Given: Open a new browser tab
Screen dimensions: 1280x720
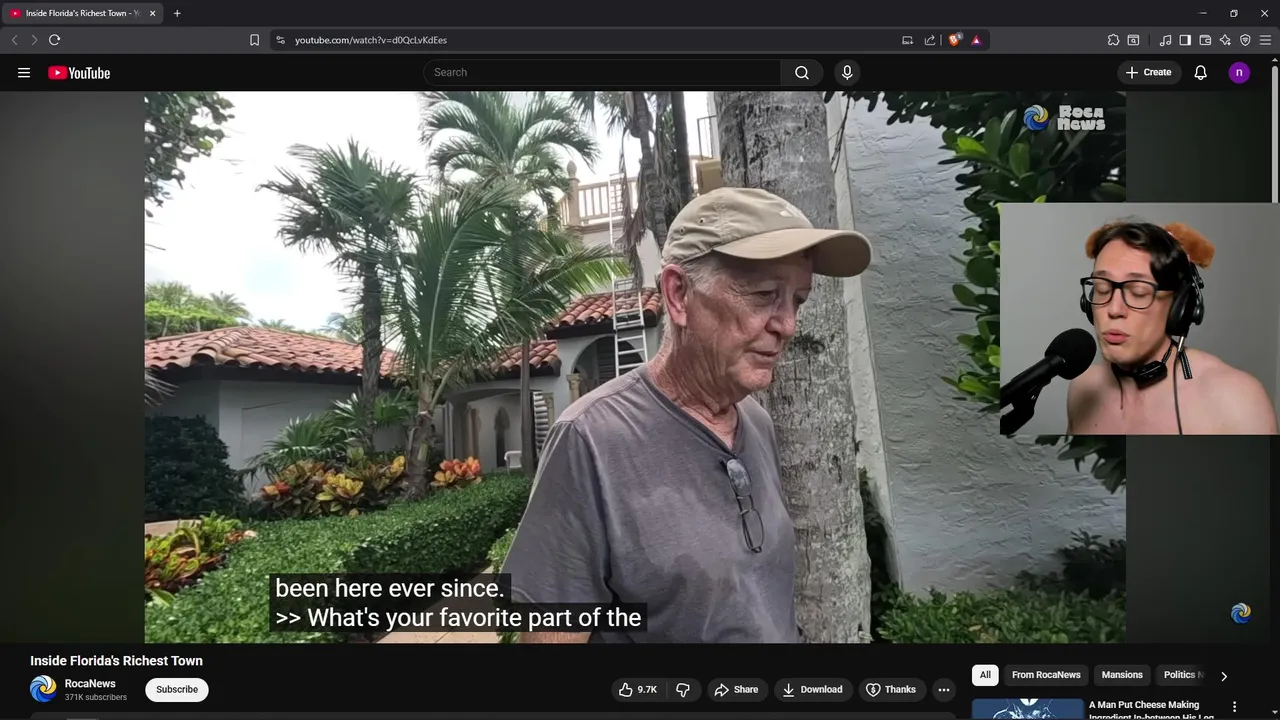Looking at the screenshot, I should pos(177,13).
